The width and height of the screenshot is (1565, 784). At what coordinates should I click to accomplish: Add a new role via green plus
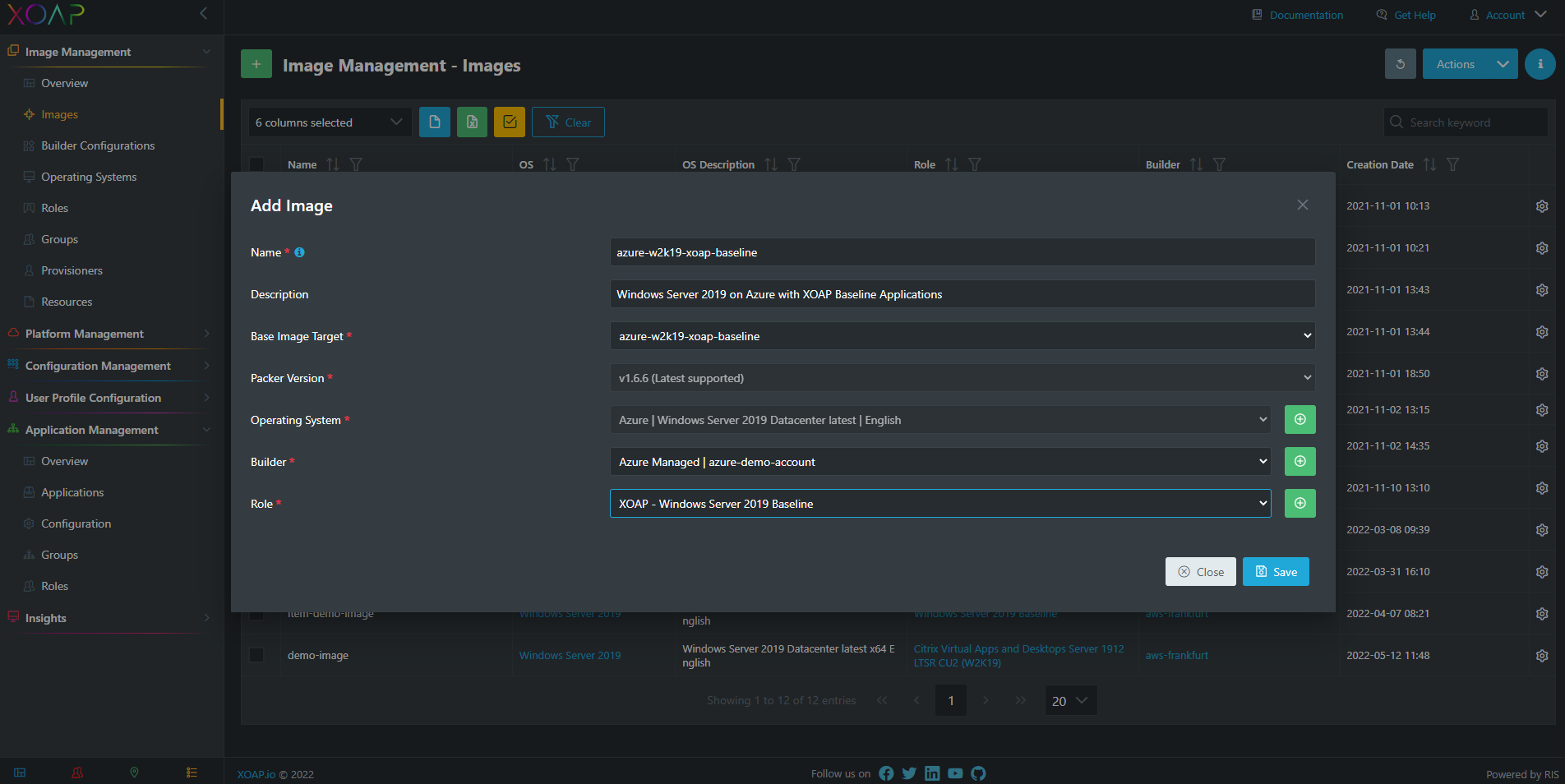[1300, 504]
